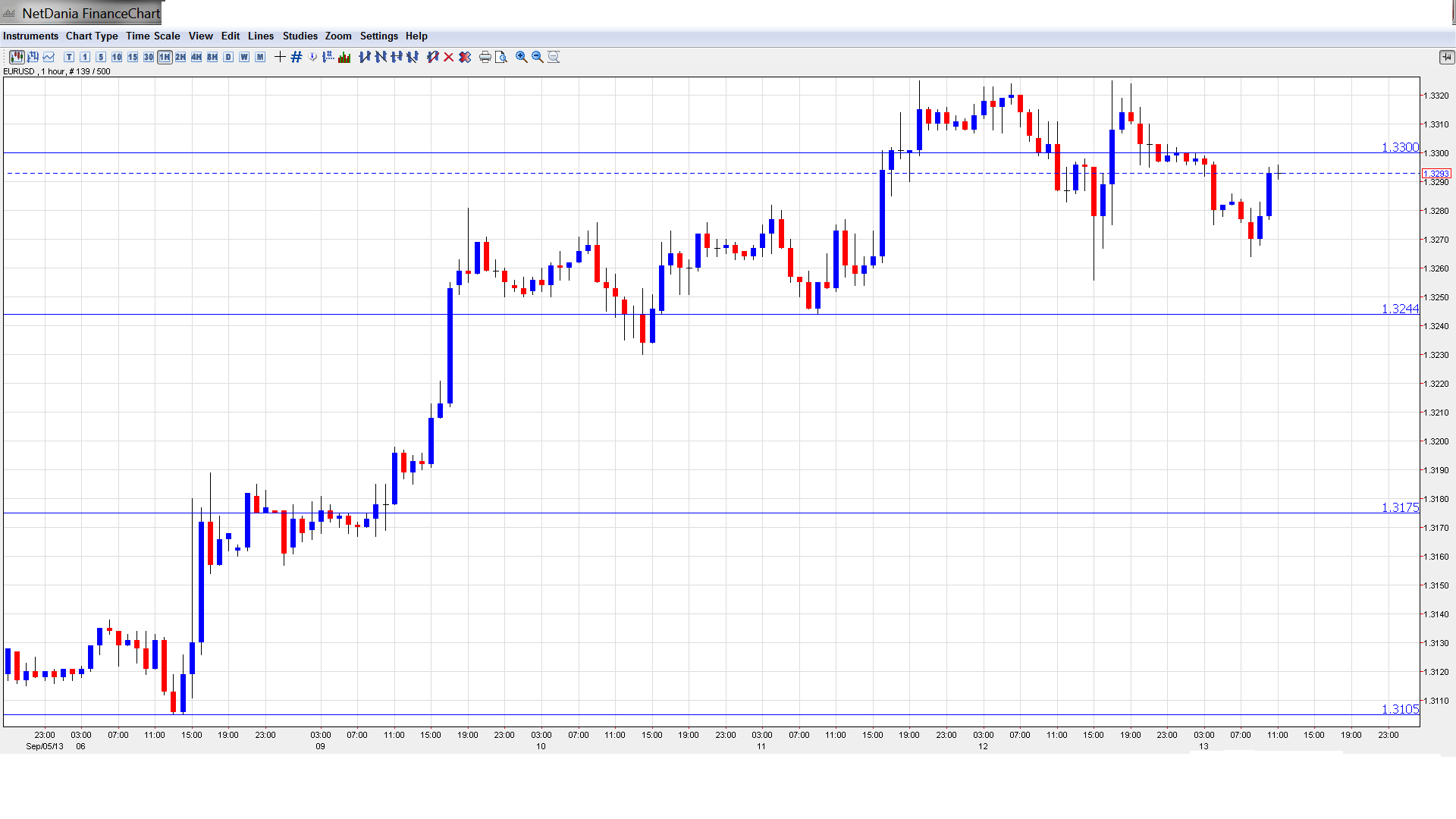Image resolution: width=1456 pixels, height=819 pixels.
Task: Select the 4H time scale button
Action: coord(196,57)
